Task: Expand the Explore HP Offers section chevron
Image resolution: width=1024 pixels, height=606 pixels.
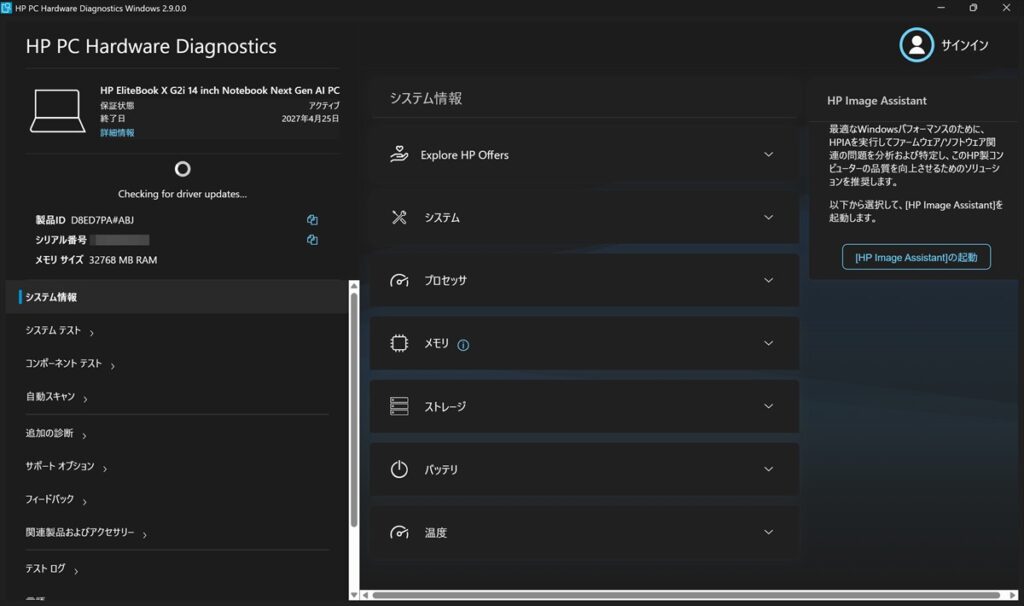Action: pyautogui.click(x=769, y=155)
